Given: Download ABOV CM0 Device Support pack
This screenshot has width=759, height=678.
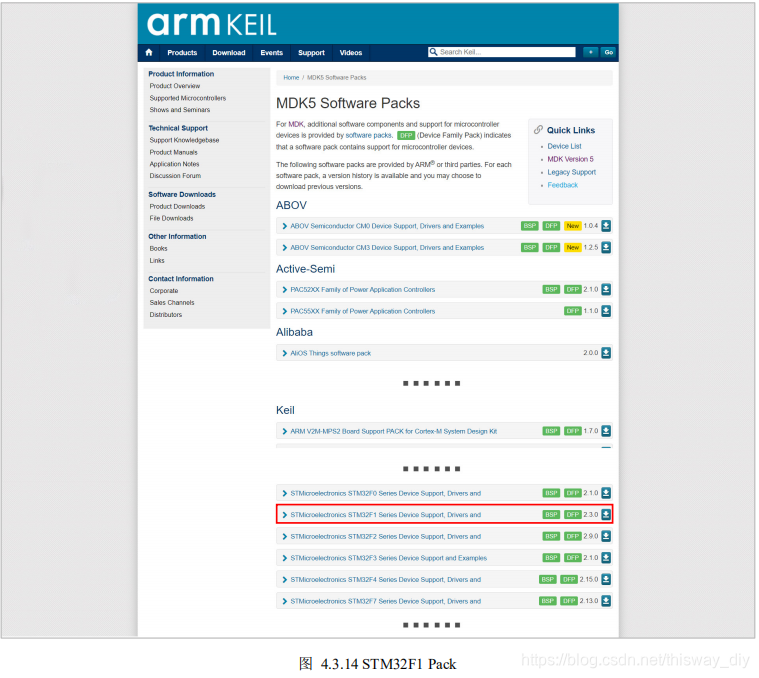Looking at the screenshot, I should click(x=606, y=226).
